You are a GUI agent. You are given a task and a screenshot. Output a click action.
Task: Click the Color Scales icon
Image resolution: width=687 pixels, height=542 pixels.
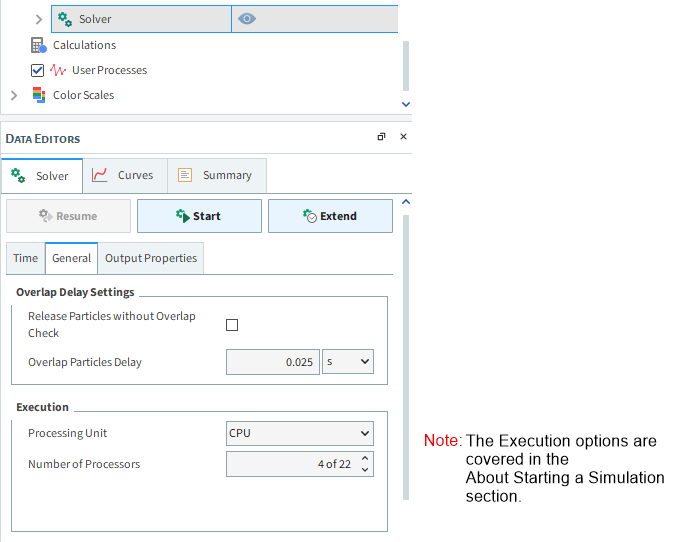point(39,95)
